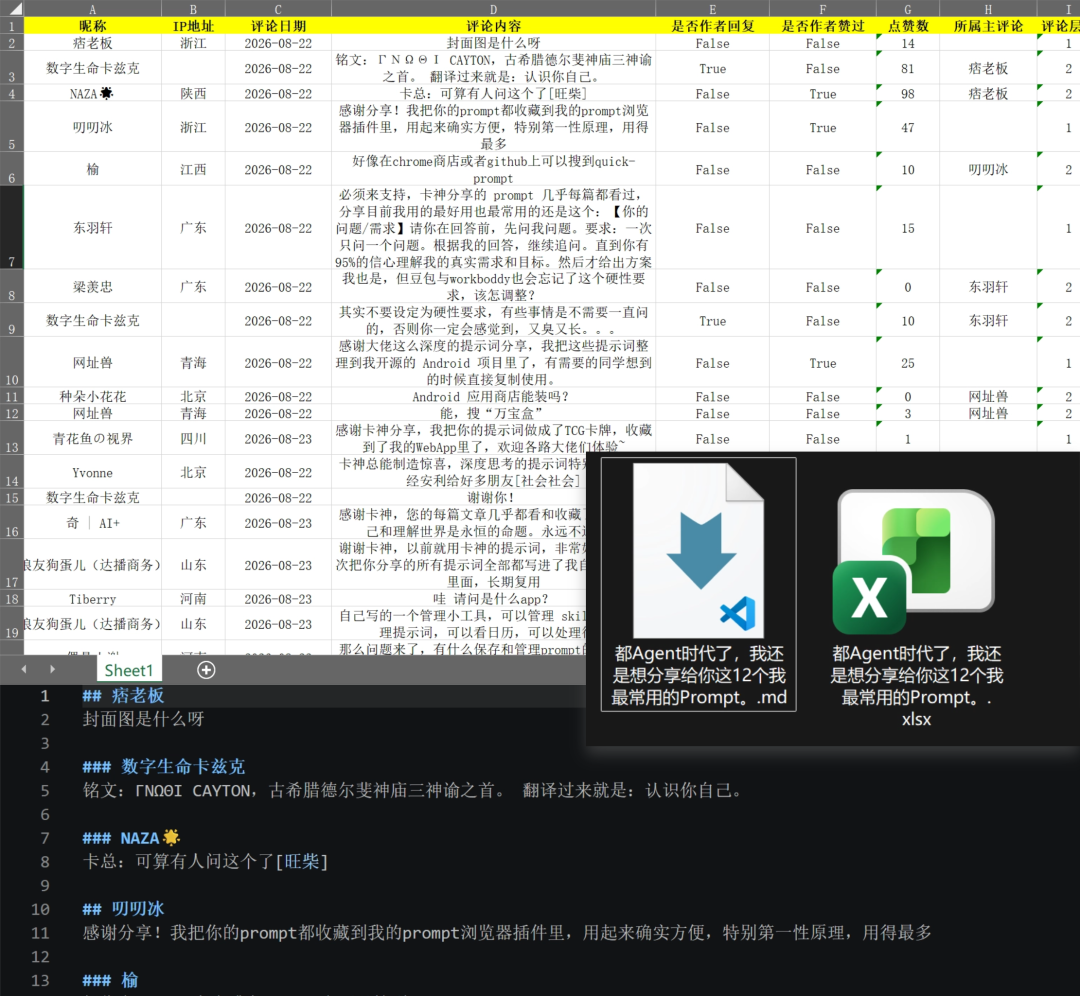Select the Tiberry nickname cell
This screenshot has height=996, width=1080.
[x=92, y=599]
